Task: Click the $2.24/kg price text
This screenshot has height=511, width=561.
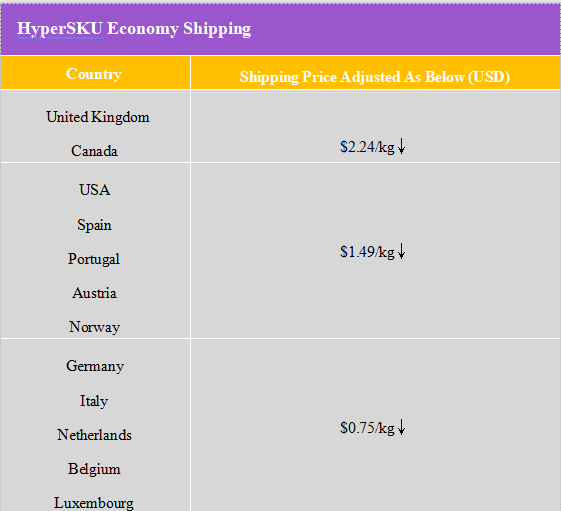Action: click(367, 147)
